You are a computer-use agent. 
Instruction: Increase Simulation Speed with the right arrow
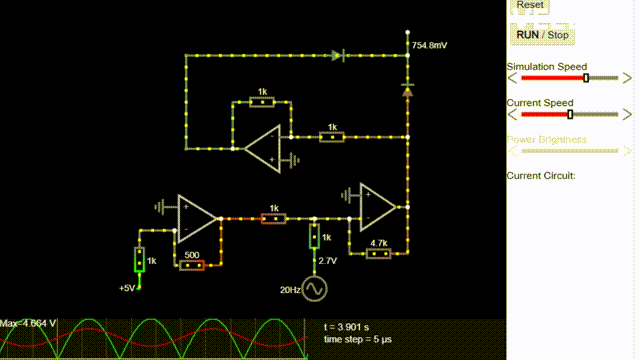(x=627, y=78)
